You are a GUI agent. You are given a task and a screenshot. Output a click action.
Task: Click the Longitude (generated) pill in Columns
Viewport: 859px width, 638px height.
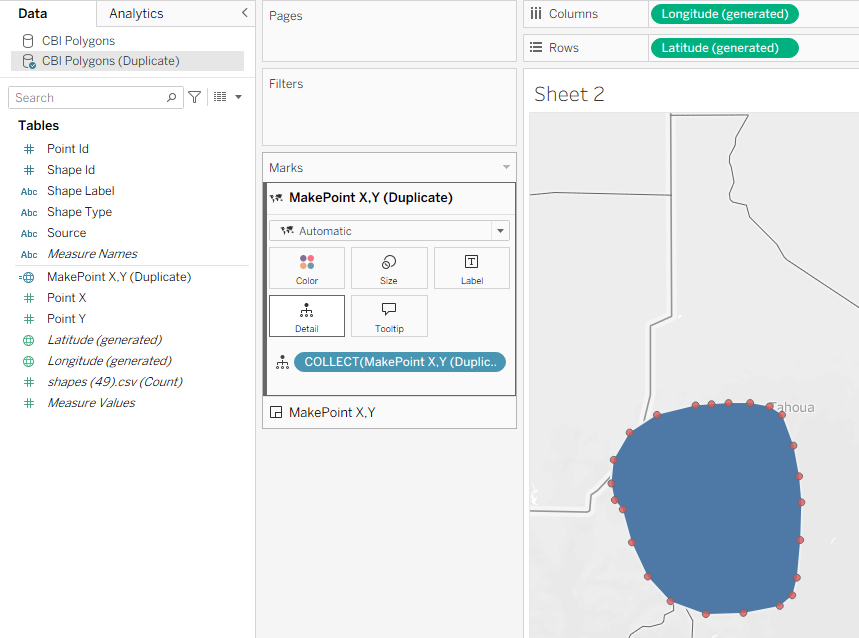[725, 14]
